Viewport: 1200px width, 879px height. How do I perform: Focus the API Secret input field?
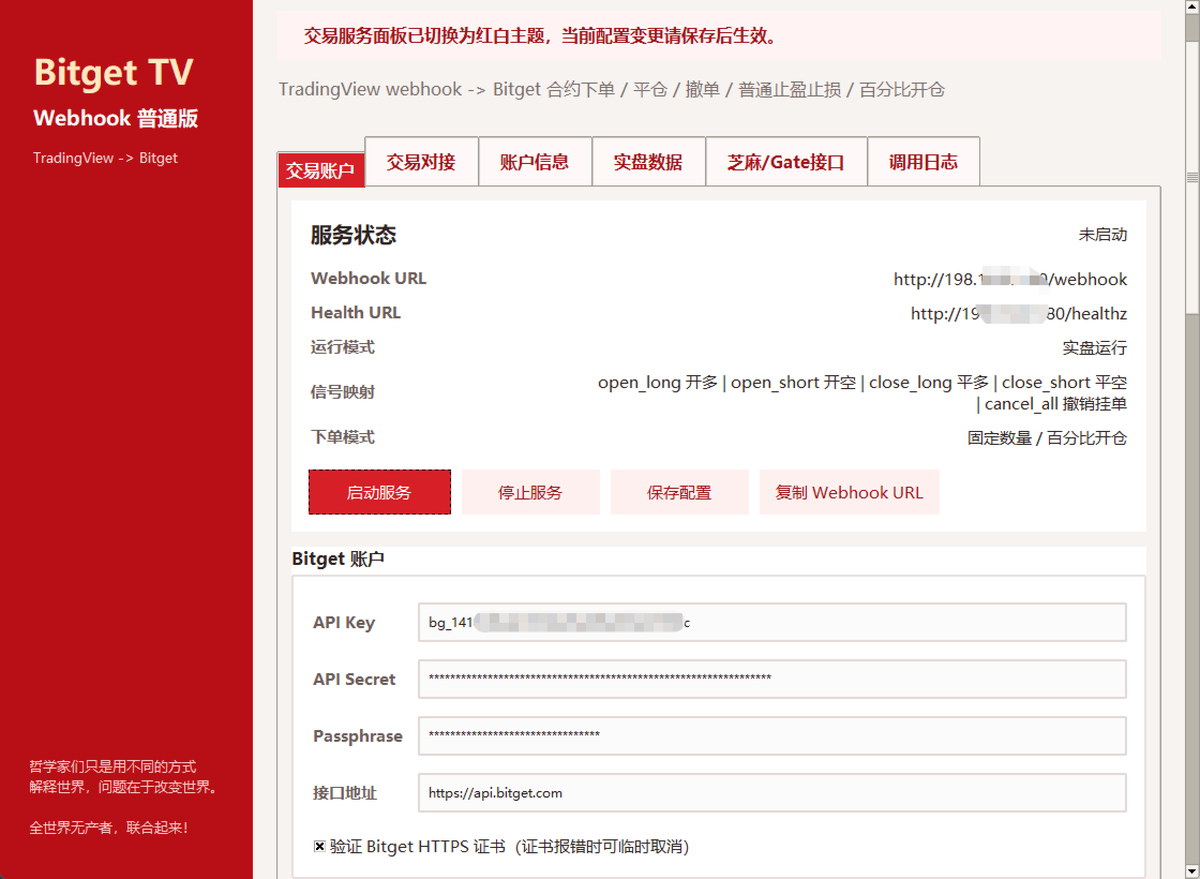(x=772, y=679)
